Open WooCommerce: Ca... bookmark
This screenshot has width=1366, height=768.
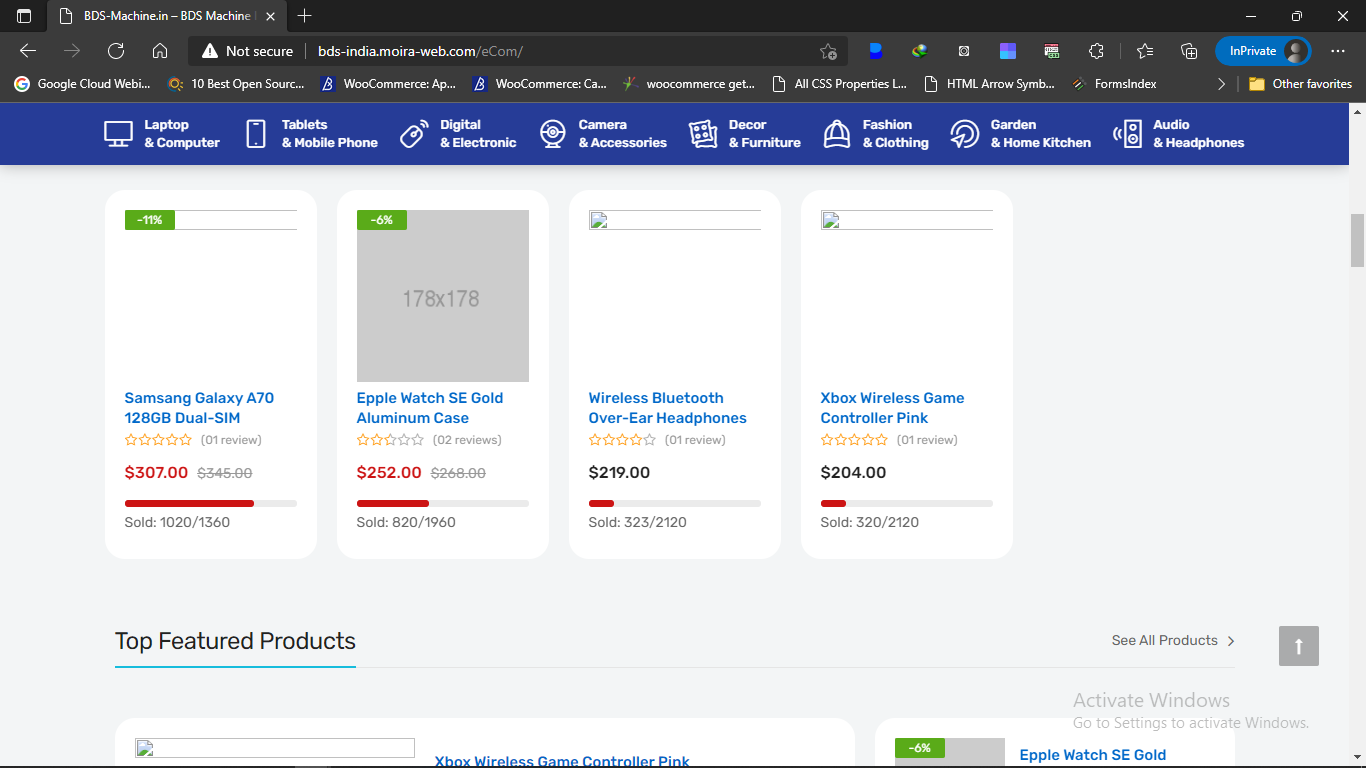tap(540, 84)
